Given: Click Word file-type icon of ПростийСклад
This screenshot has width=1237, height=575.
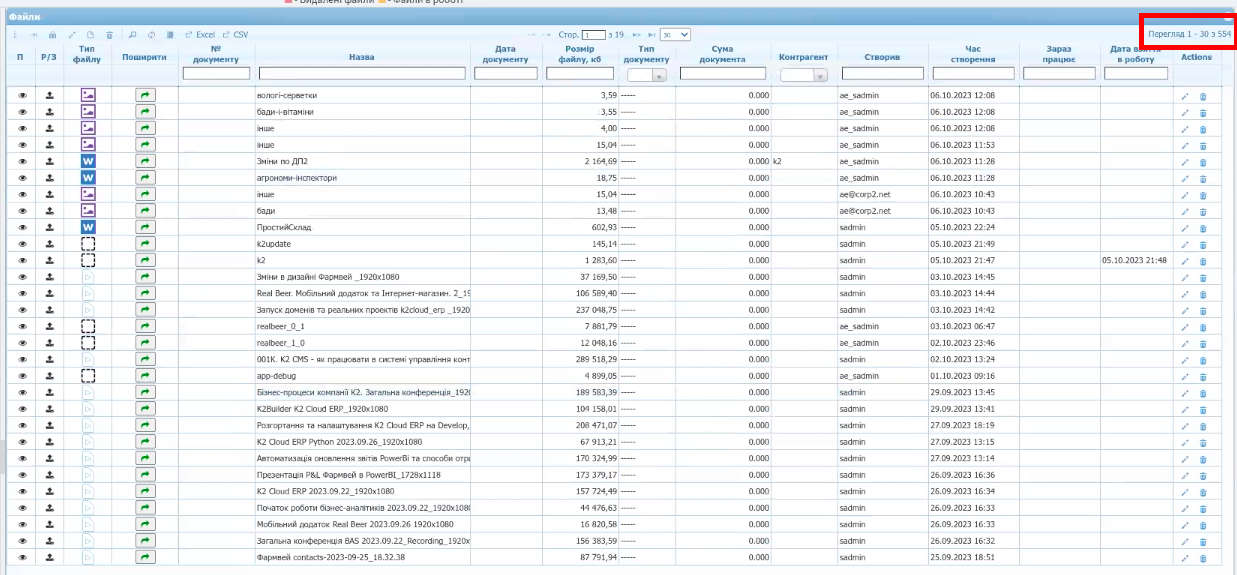Looking at the screenshot, I should tap(88, 227).
